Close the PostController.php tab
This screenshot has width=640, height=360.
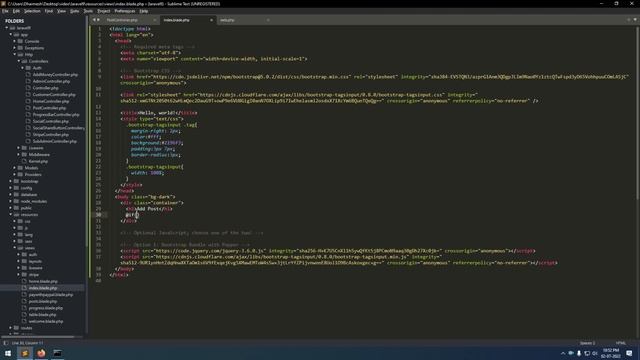click(155, 20)
